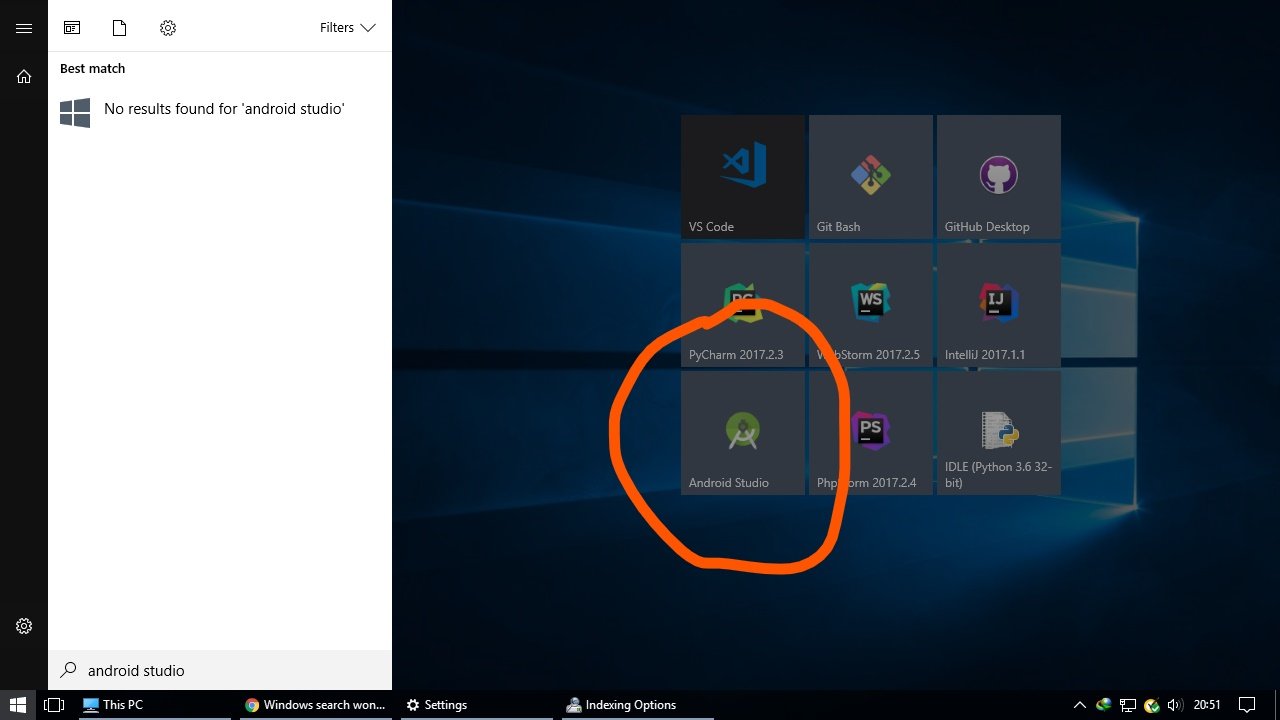The width and height of the screenshot is (1280, 720).
Task: Open IDLE Python 3.6 tile
Action: pyautogui.click(x=998, y=432)
